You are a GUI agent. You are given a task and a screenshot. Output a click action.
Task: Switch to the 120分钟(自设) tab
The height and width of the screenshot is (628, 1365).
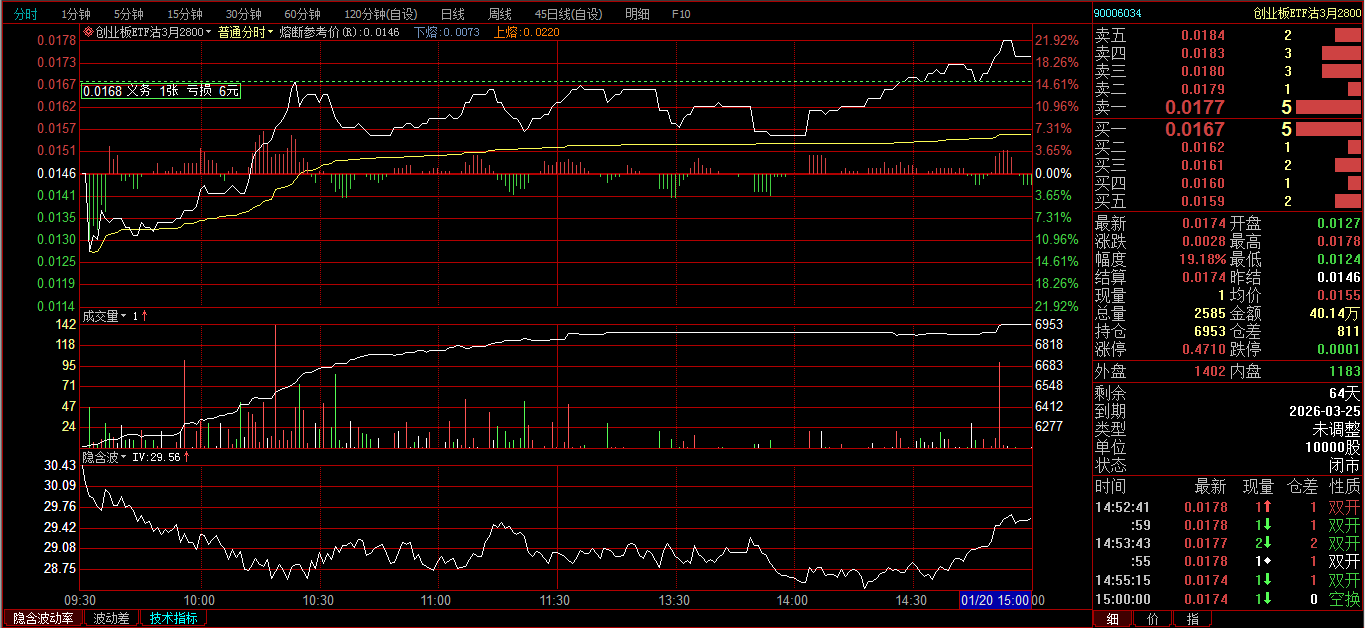pyautogui.click(x=380, y=14)
